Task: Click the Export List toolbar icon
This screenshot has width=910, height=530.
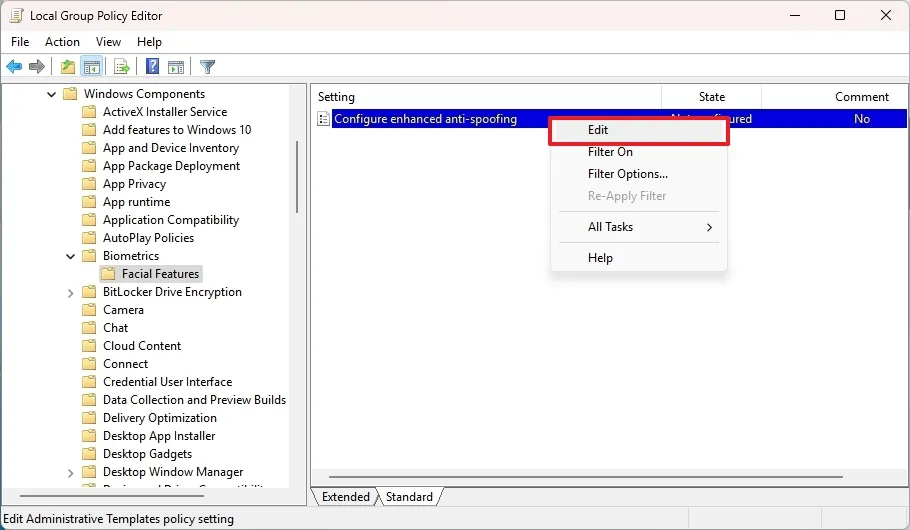Action: click(121, 67)
